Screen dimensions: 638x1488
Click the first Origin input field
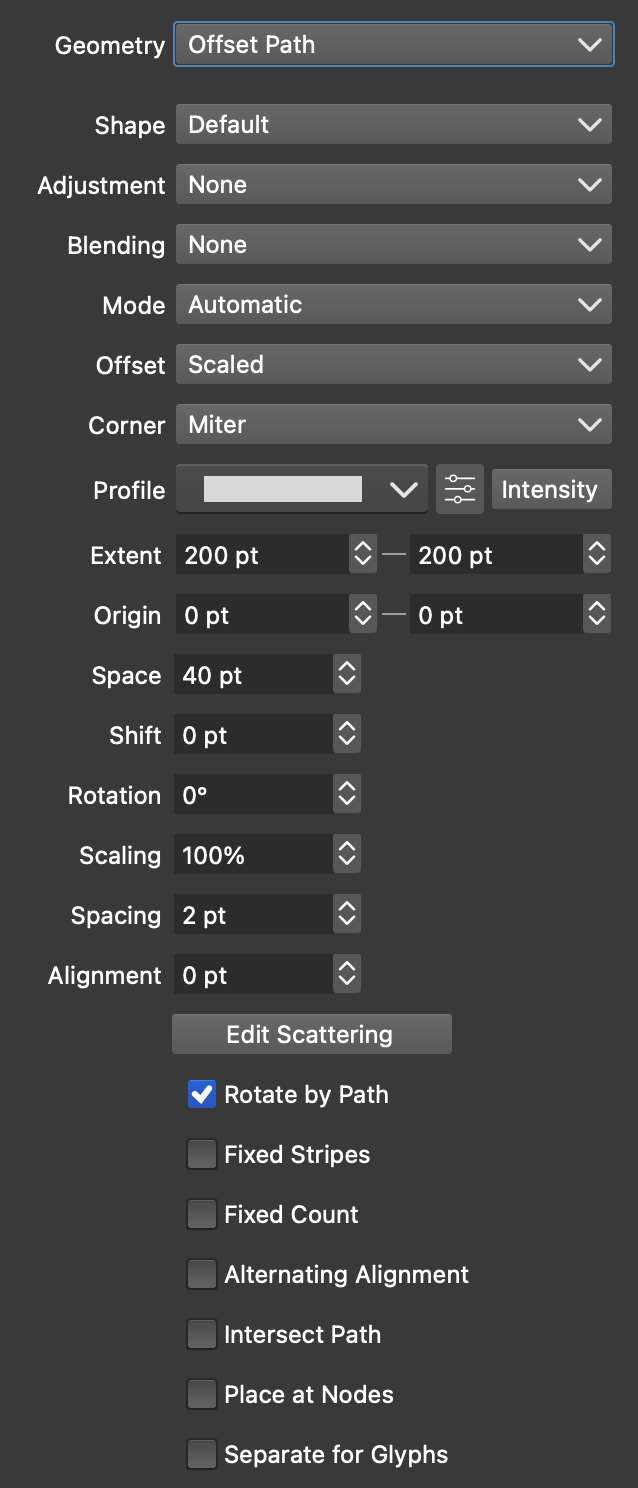(262, 615)
